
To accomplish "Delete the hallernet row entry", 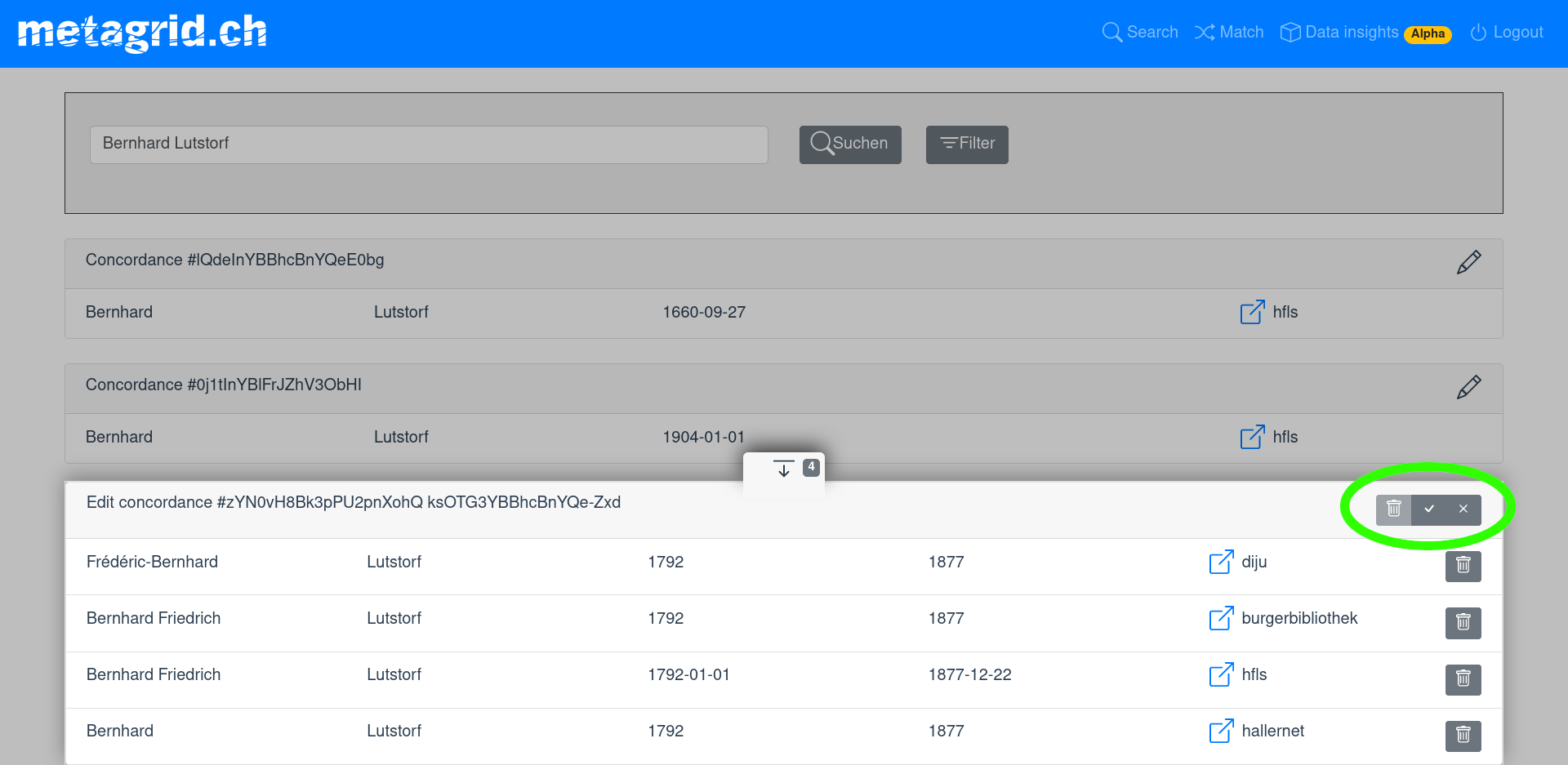I will 1463,736.
